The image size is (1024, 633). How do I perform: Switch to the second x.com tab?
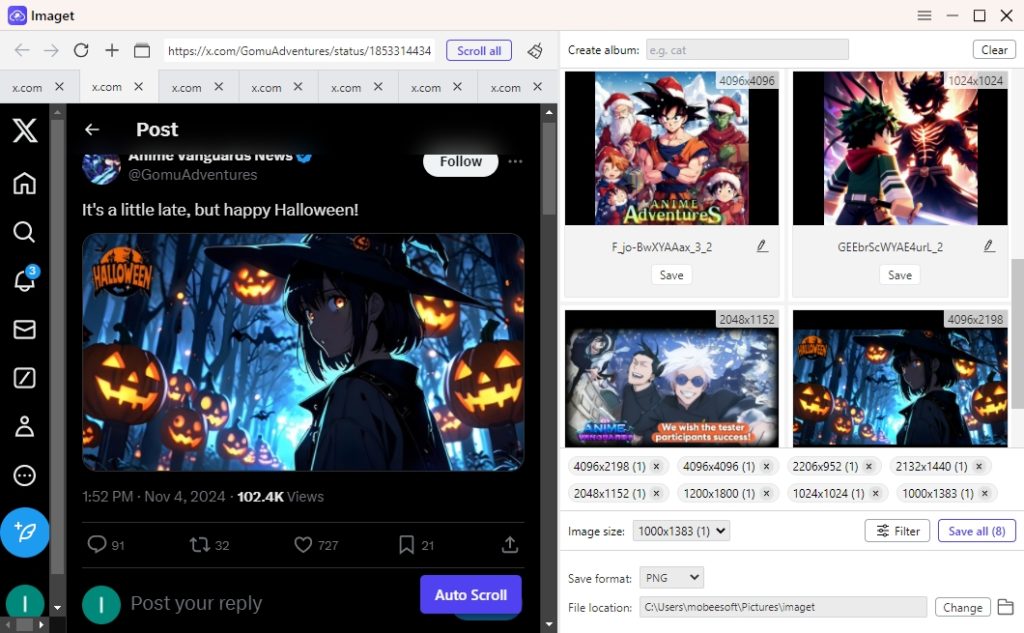pyautogui.click(x=110, y=87)
